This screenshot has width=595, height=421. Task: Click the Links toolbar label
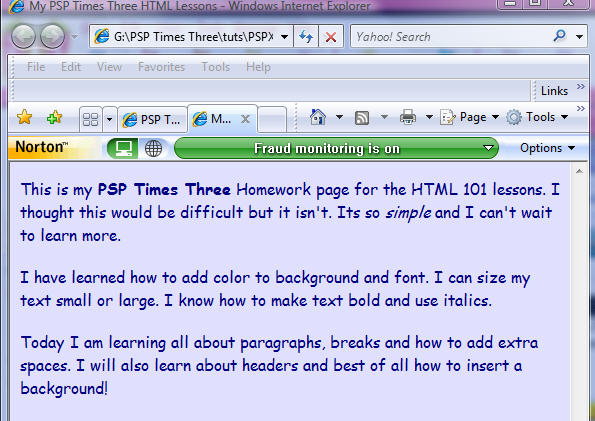click(x=554, y=91)
